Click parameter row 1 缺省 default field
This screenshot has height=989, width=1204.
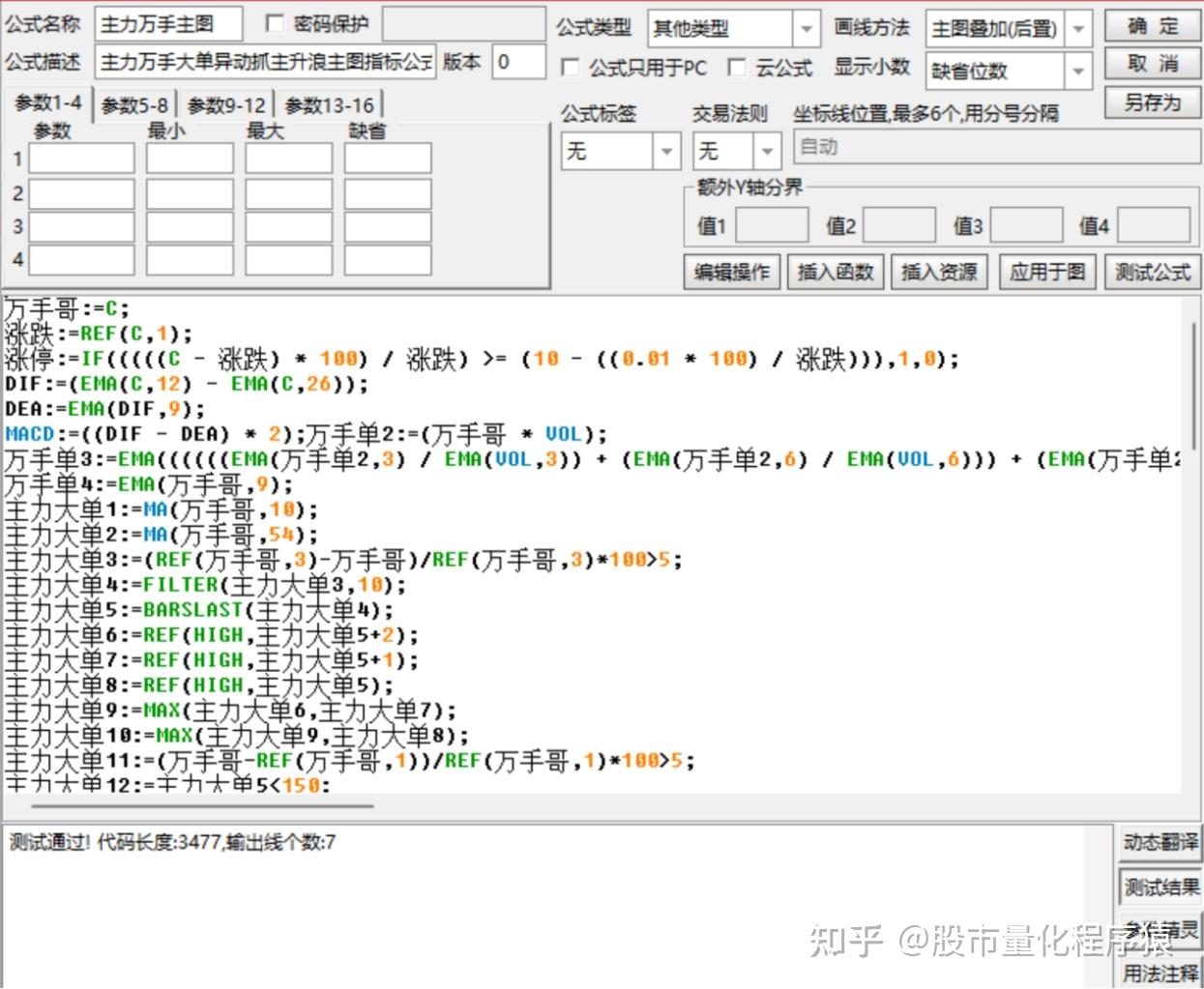pos(388,159)
